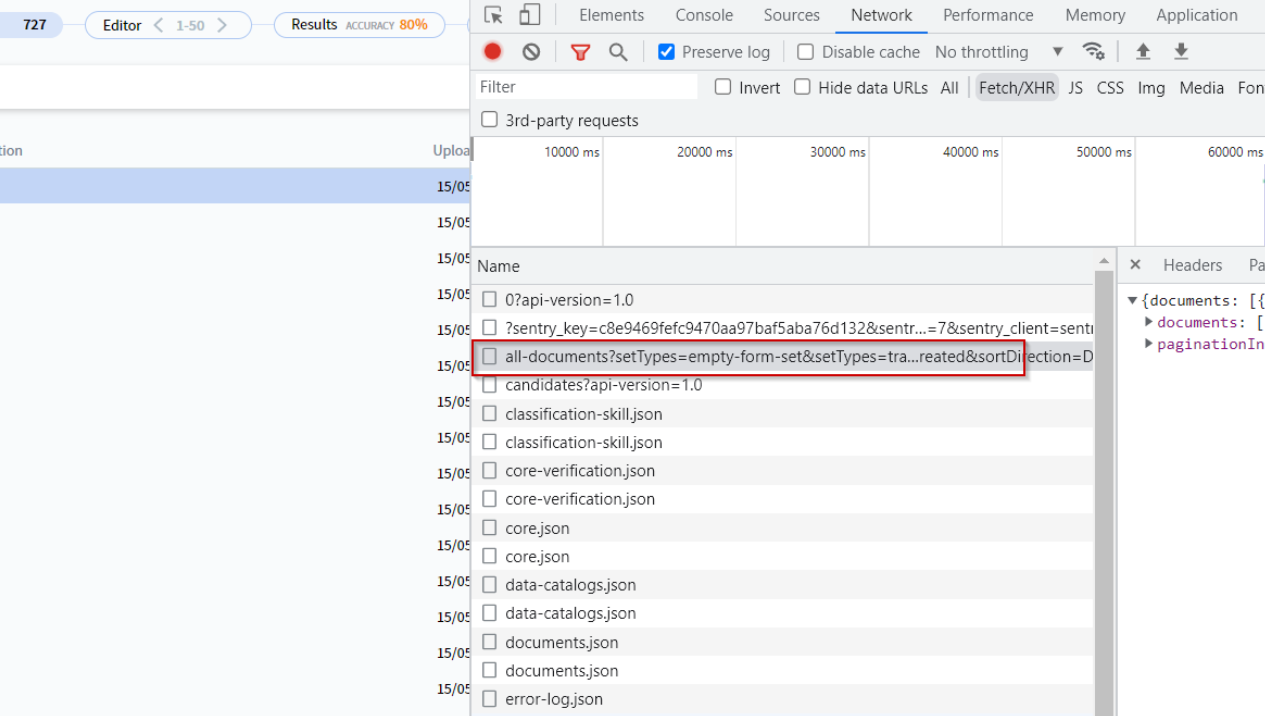Select the 0?api-version=1.0 request
This screenshot has width=1265, height=716.
pyautogui.click(x=784, y=300)
